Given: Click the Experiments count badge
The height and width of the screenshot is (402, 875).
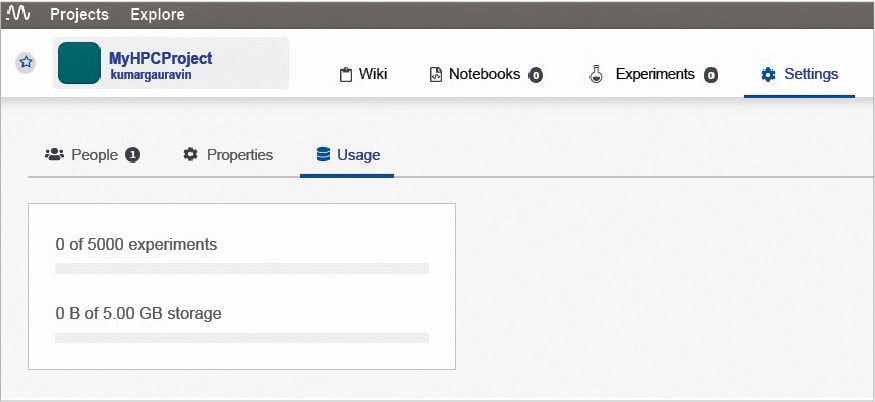Looking at the screenshot, I should 711,75.
